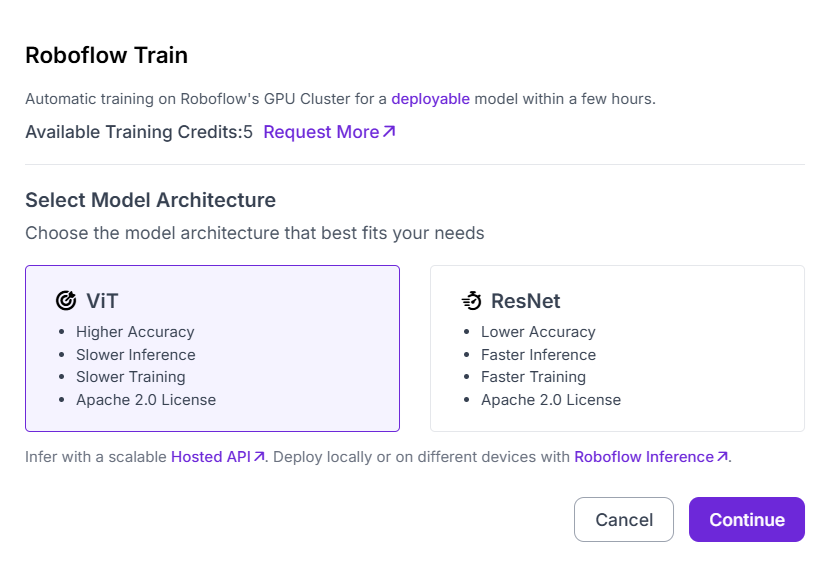Open the deployable link
832x566 pixels.
point(430,99)
